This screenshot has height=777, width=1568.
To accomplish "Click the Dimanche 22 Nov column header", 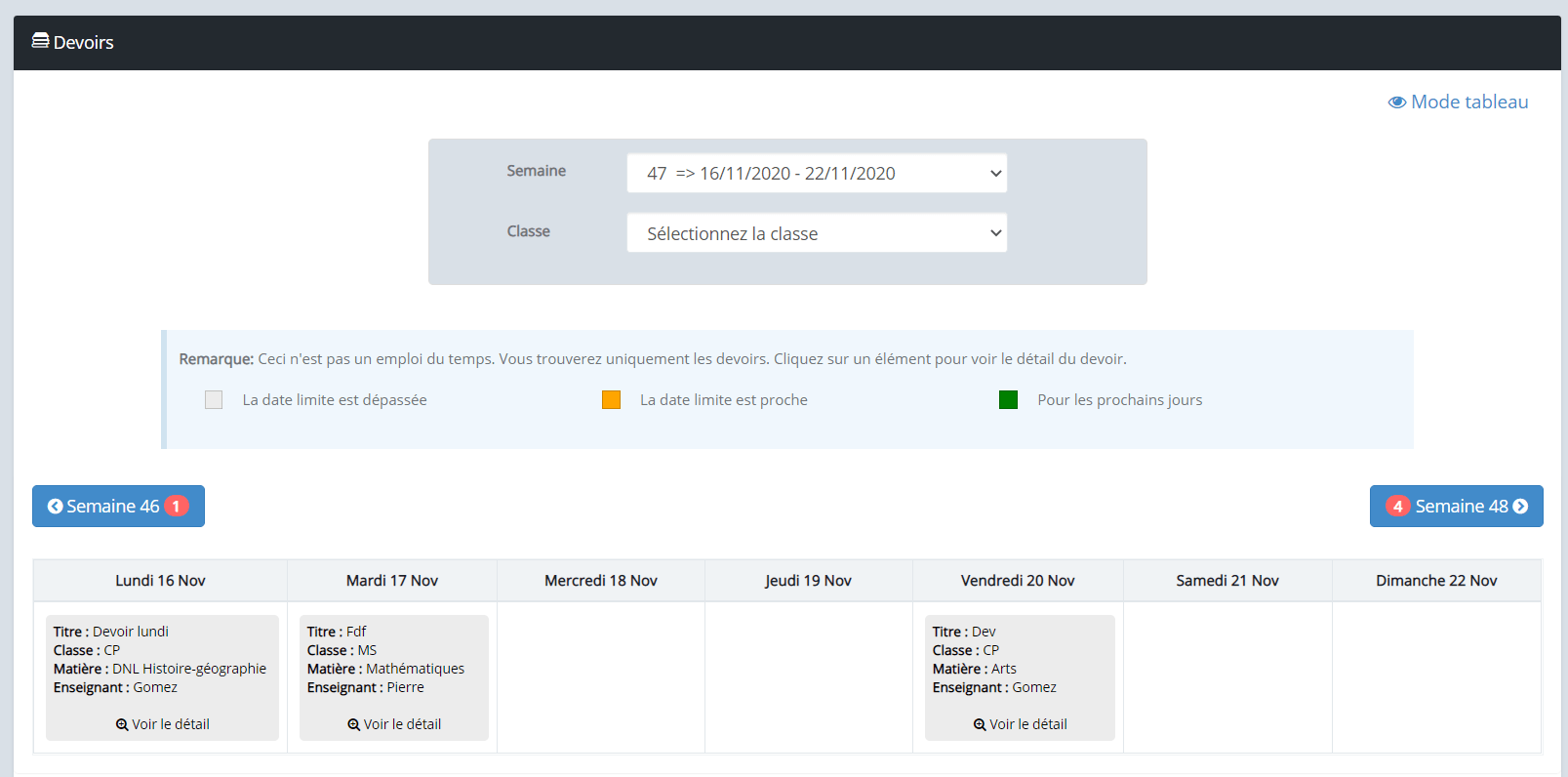I will click(1435, 581).
